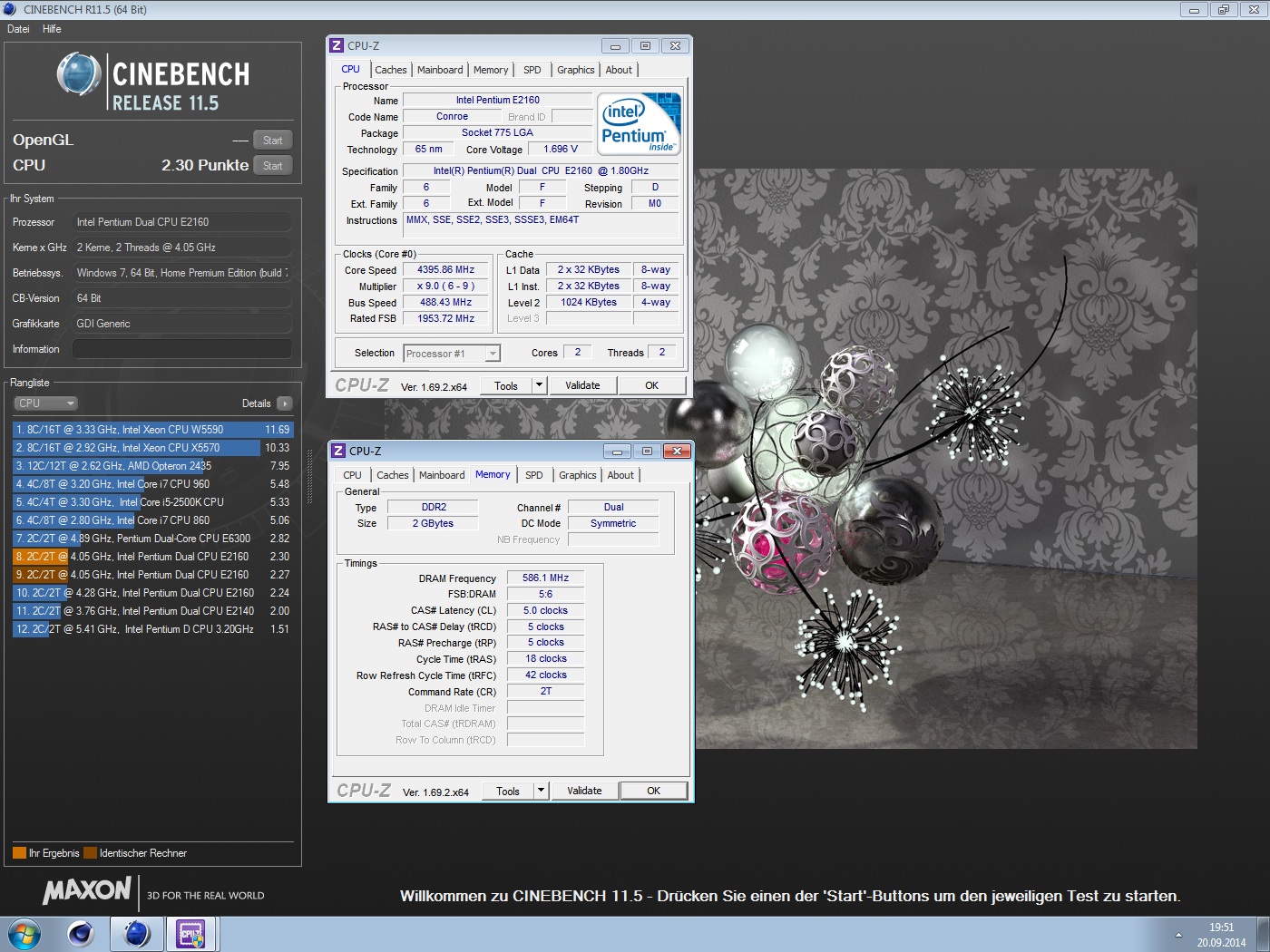Minimize the lower CPU-Z window
Image resolution: width=1270 pixels, height=952 pixels.
(618, 451)
